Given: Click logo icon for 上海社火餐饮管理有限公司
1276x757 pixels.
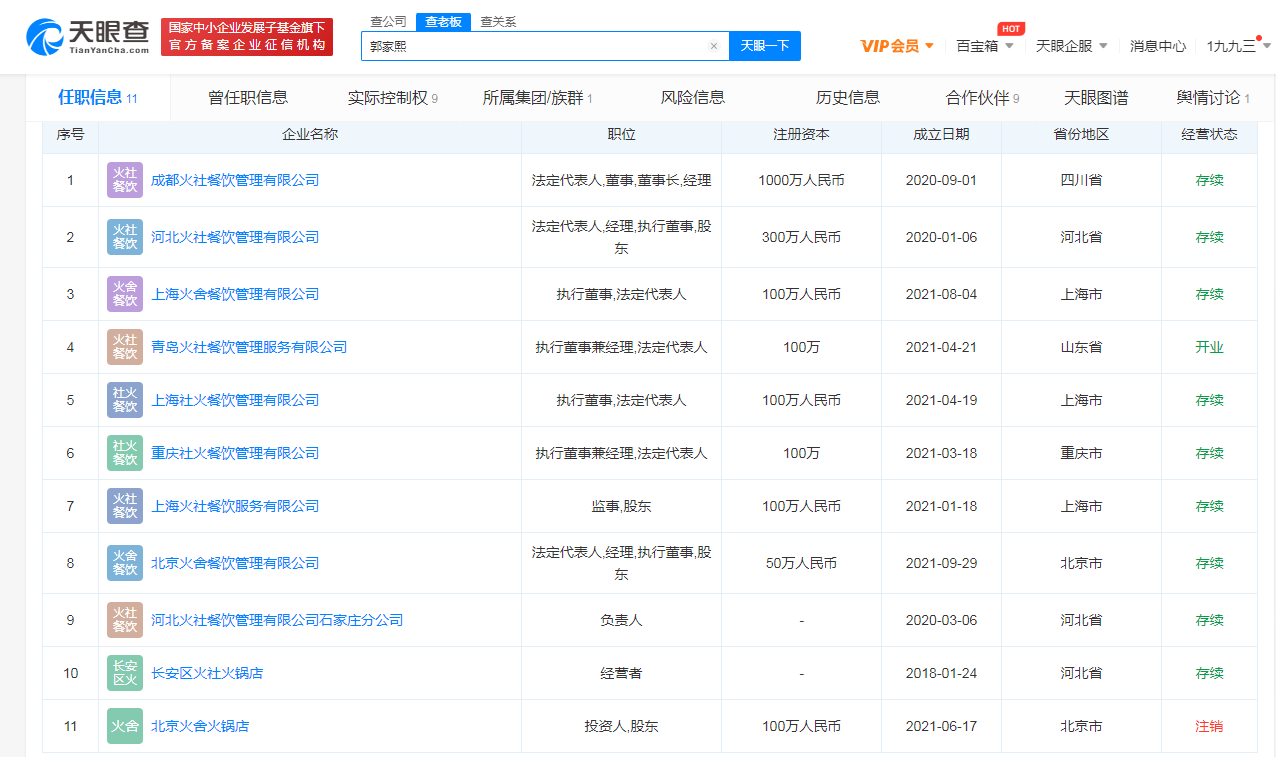Looking at the screenshot, I should point(125,400).
